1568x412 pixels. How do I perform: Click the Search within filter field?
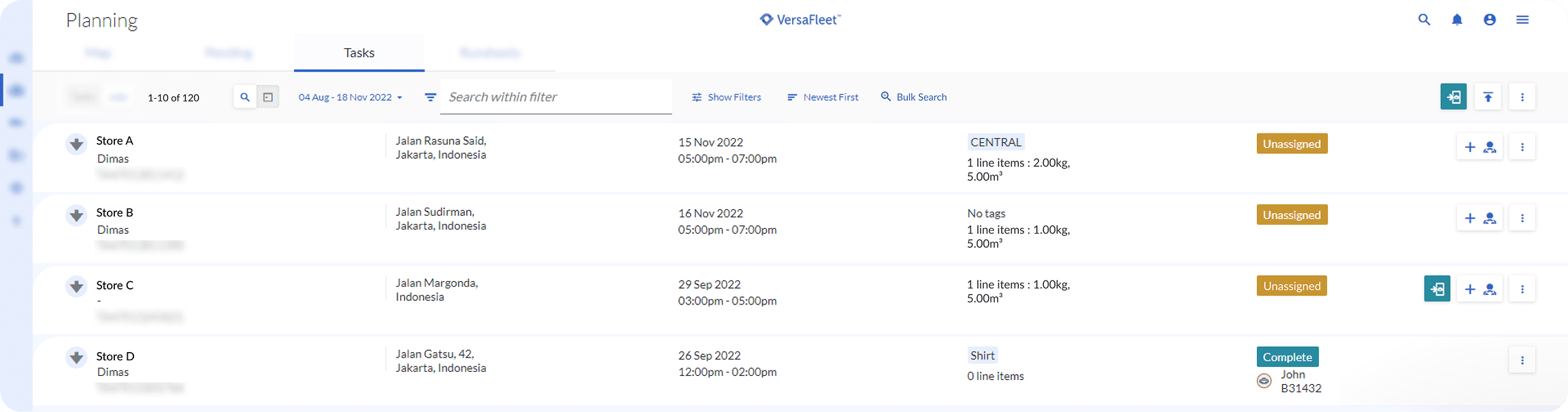tap(556, 97)
